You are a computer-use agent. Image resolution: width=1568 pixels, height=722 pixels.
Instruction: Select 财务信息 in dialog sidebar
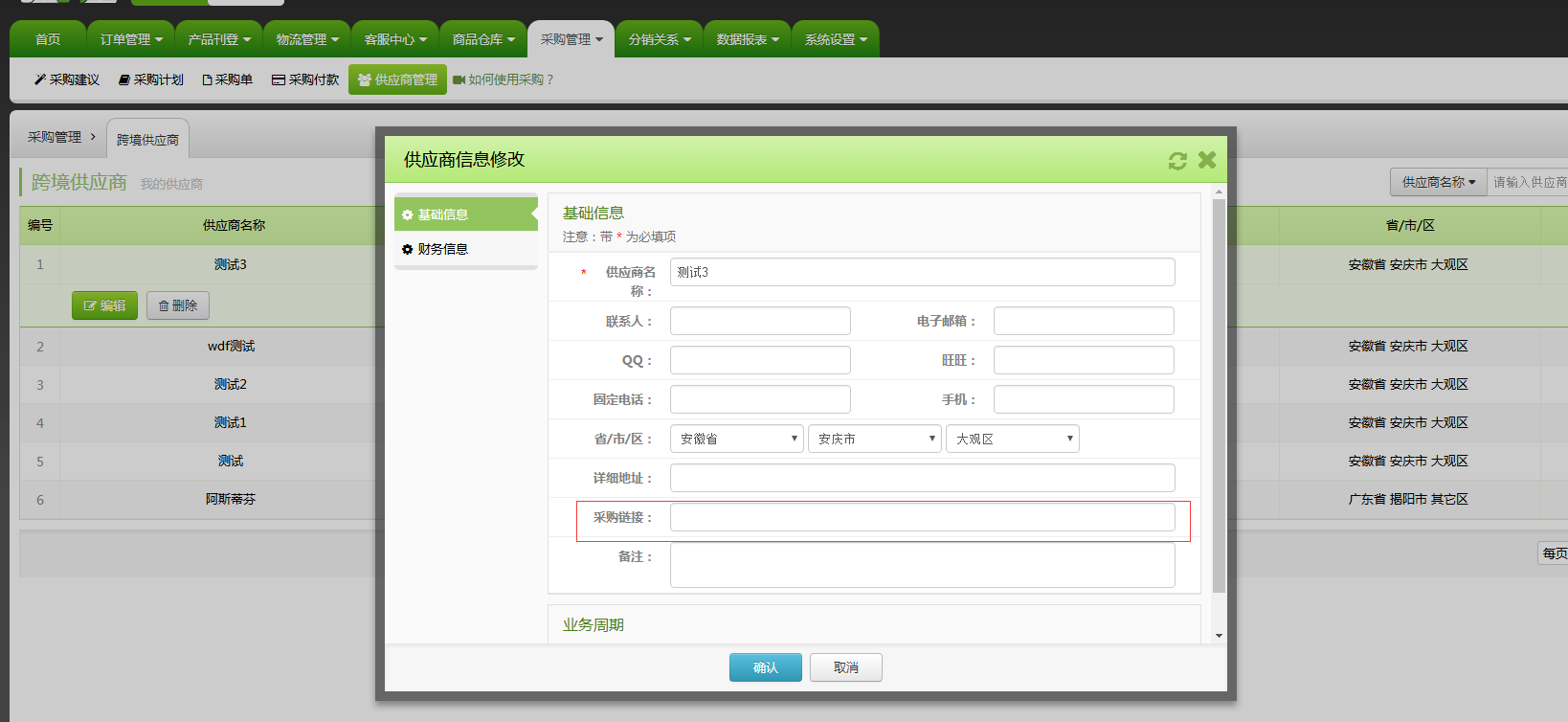click(x=466, y=249)
